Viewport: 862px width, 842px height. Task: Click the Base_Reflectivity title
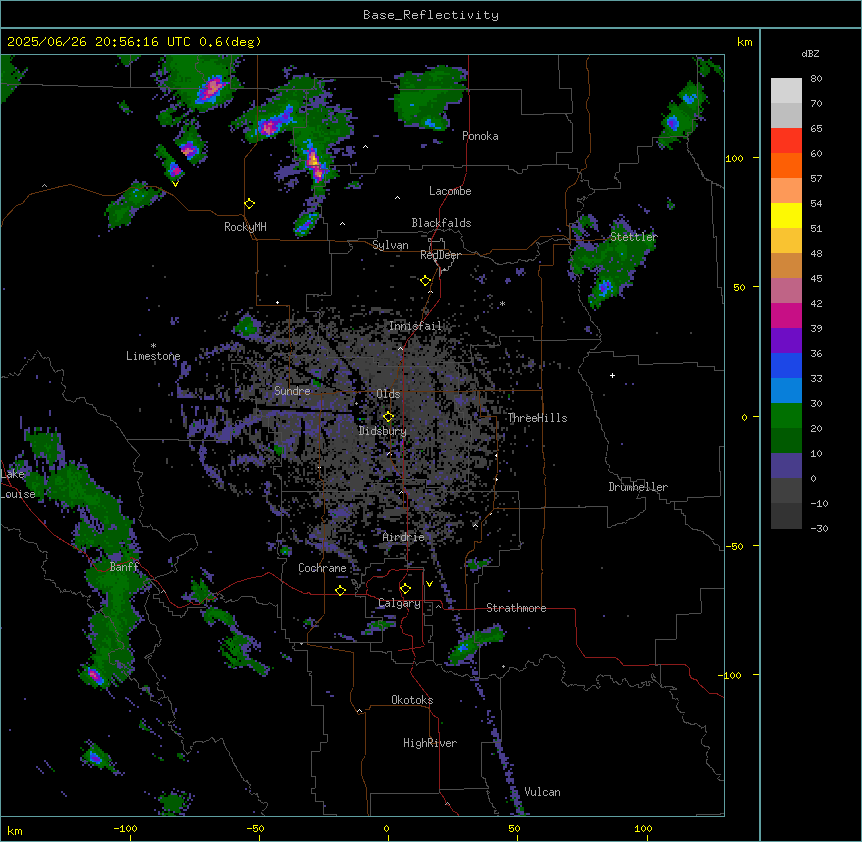431,15
